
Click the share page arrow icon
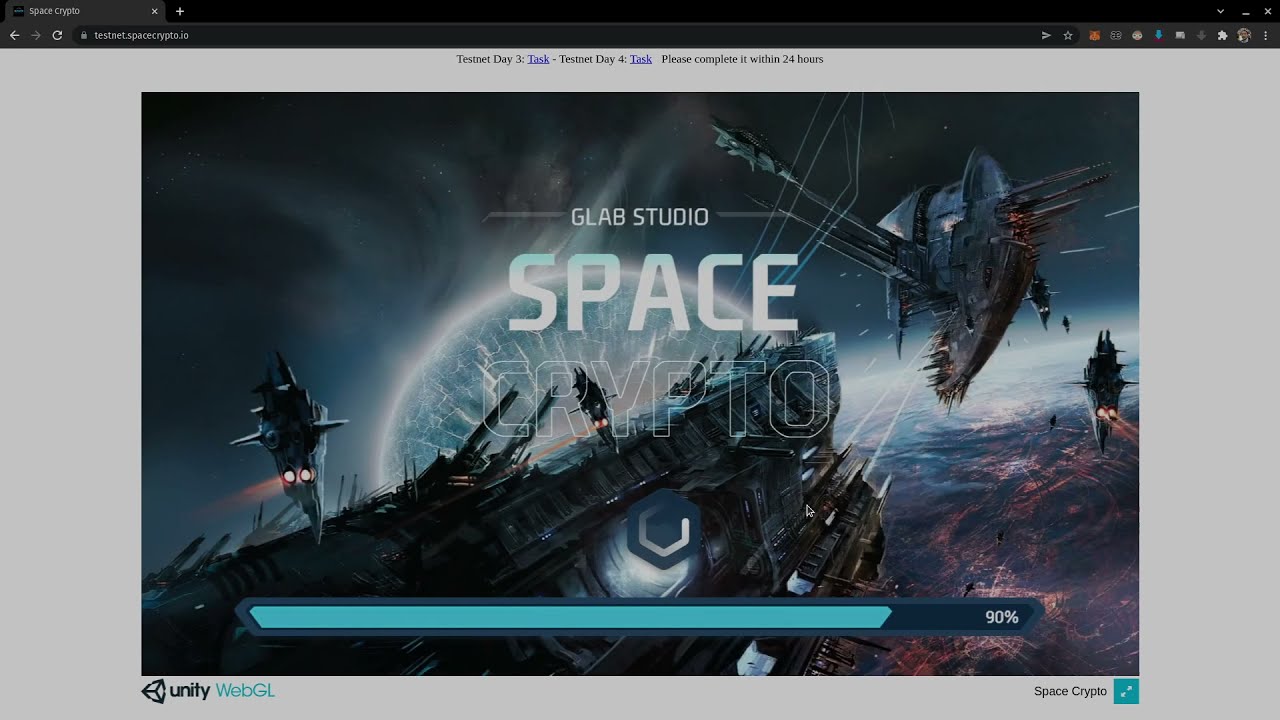point(1046,35)
